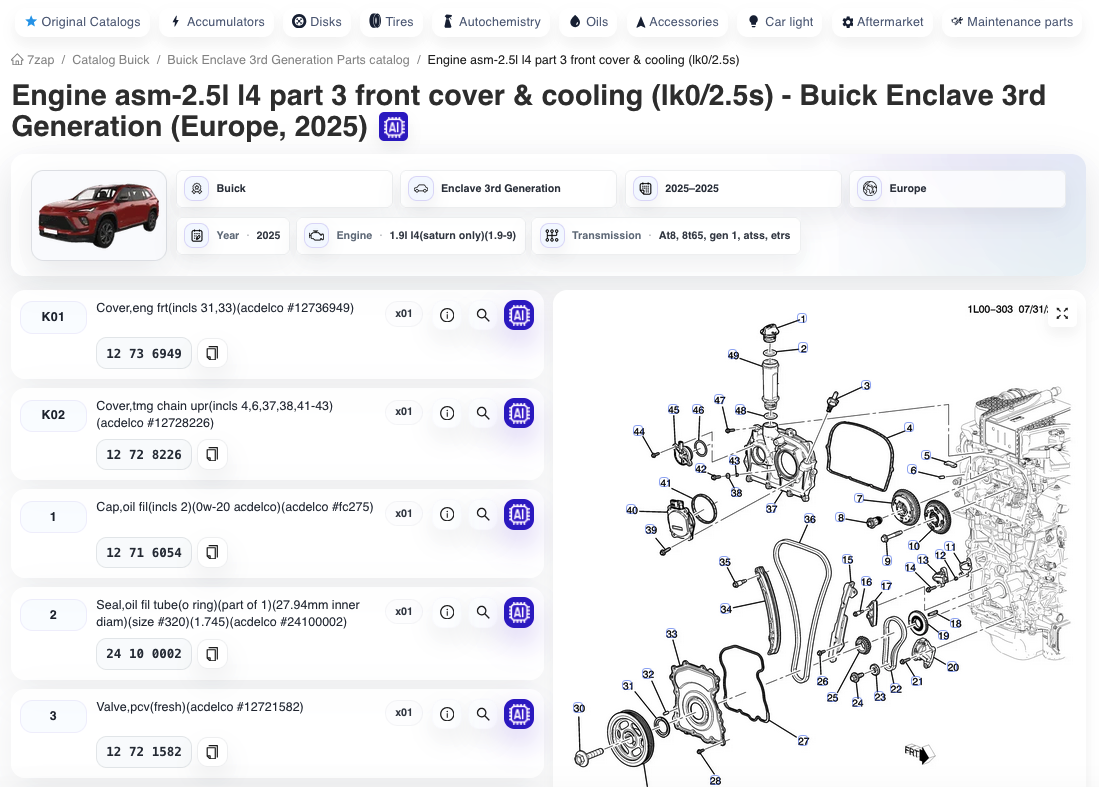The width and height of the screenshot is (1099, 787).
Task: Select callout number 36 on diagram
Action: pos(810,519)
